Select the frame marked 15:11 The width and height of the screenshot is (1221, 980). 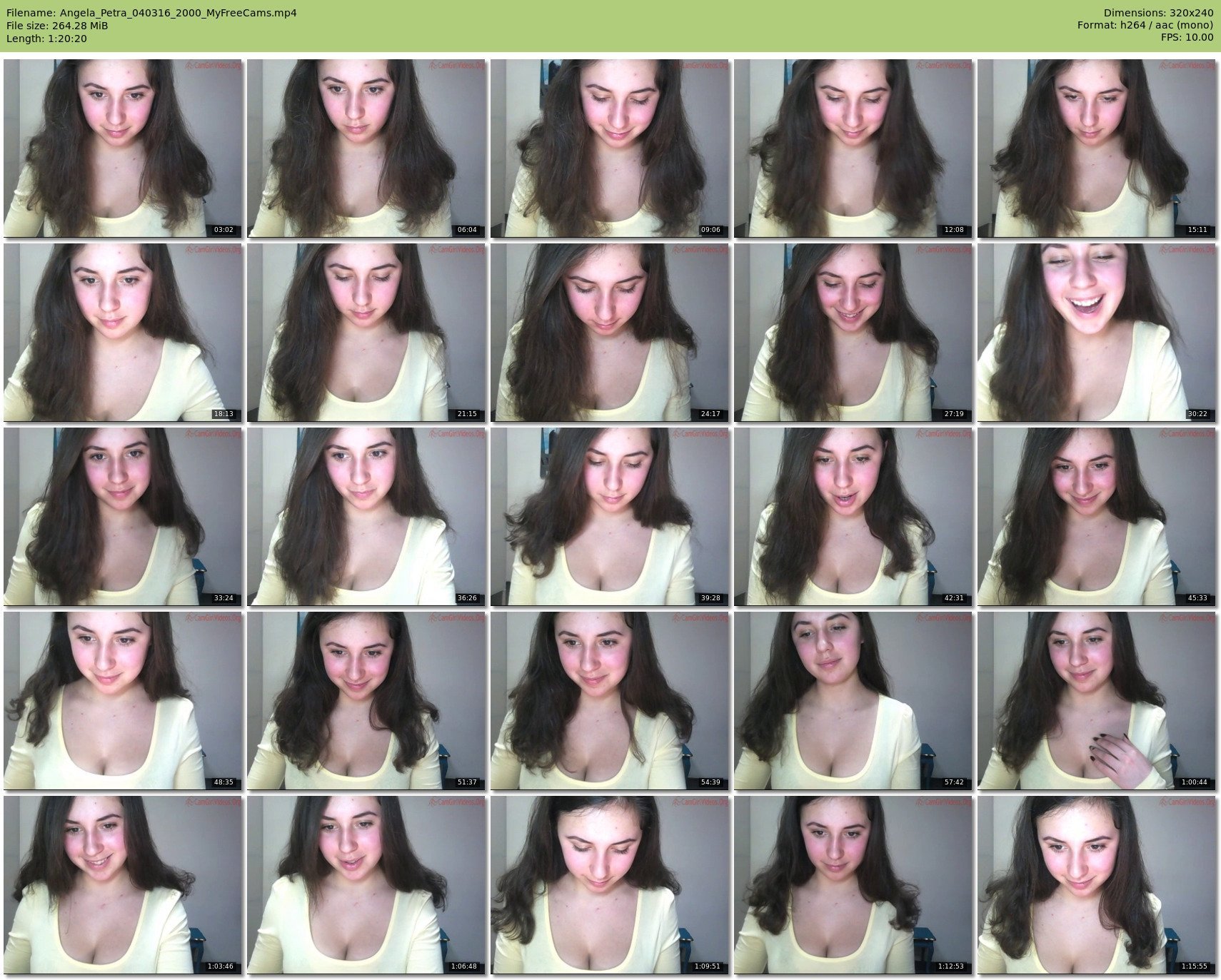click(1097, 148)
